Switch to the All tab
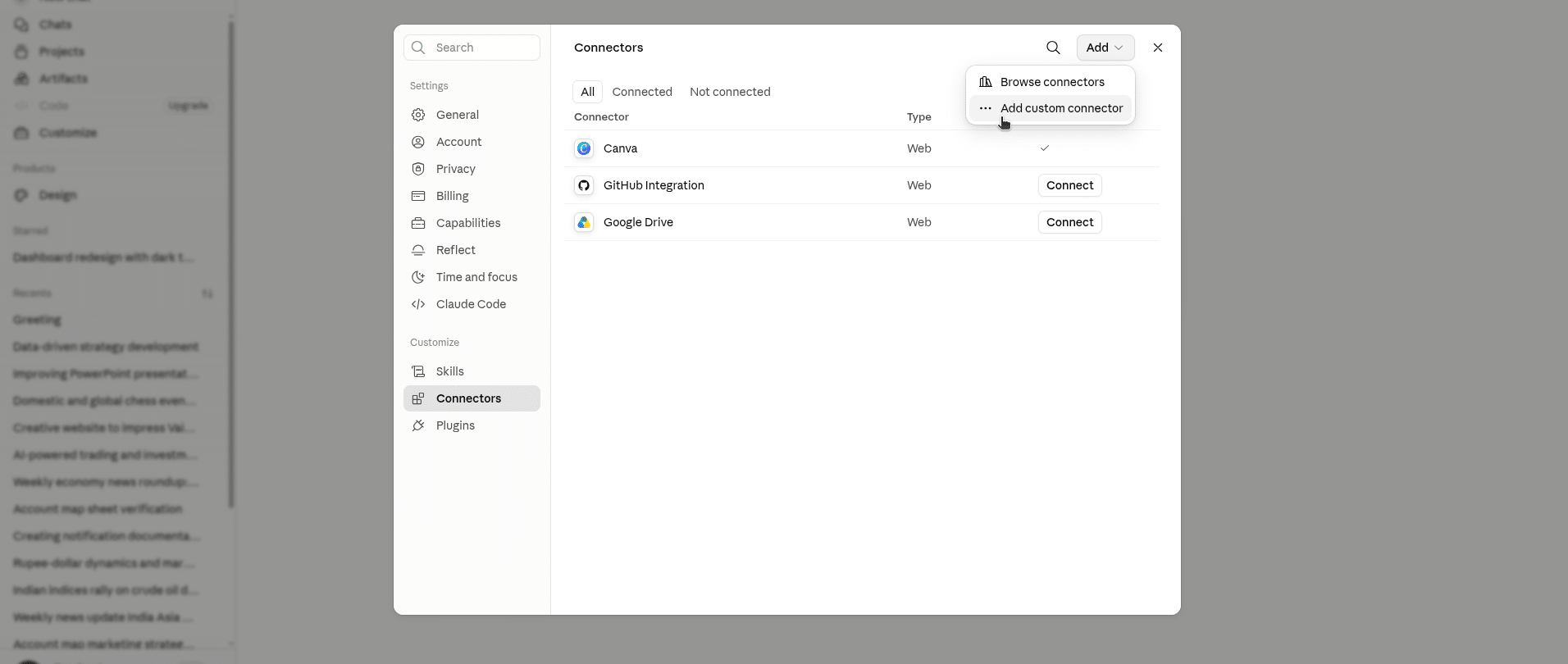 click(587, 92)
